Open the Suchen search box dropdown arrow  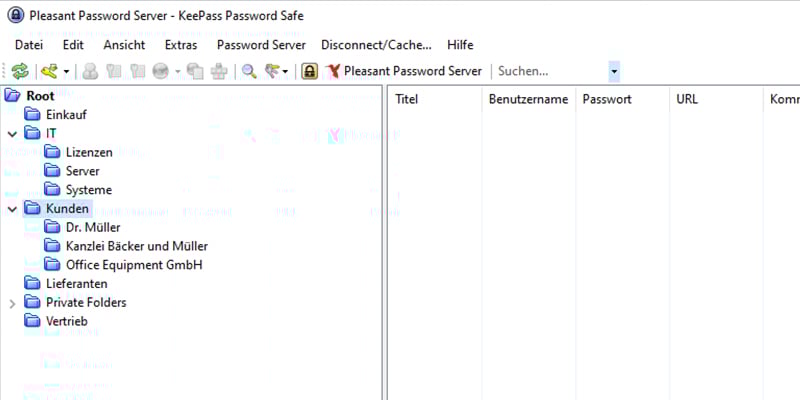tap(614, 71)
